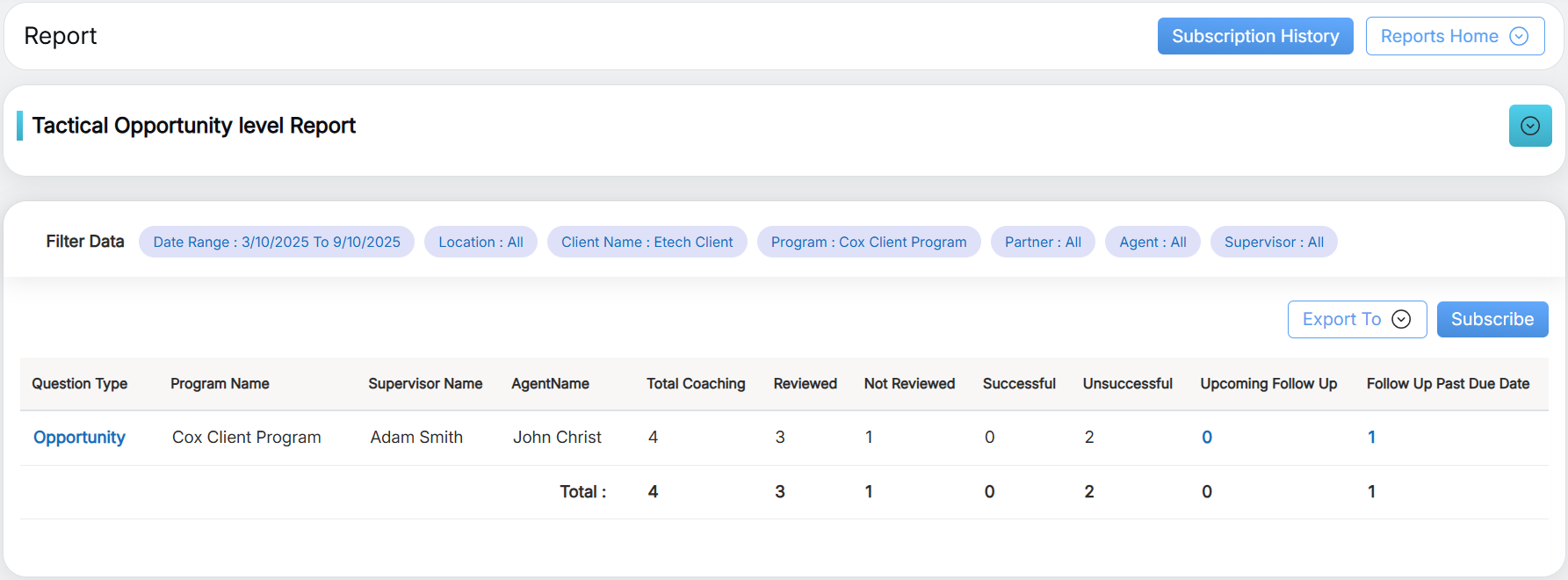
Task: Select the Location: All filter chip
Action: pyautogui.click(x=481, y=242)
